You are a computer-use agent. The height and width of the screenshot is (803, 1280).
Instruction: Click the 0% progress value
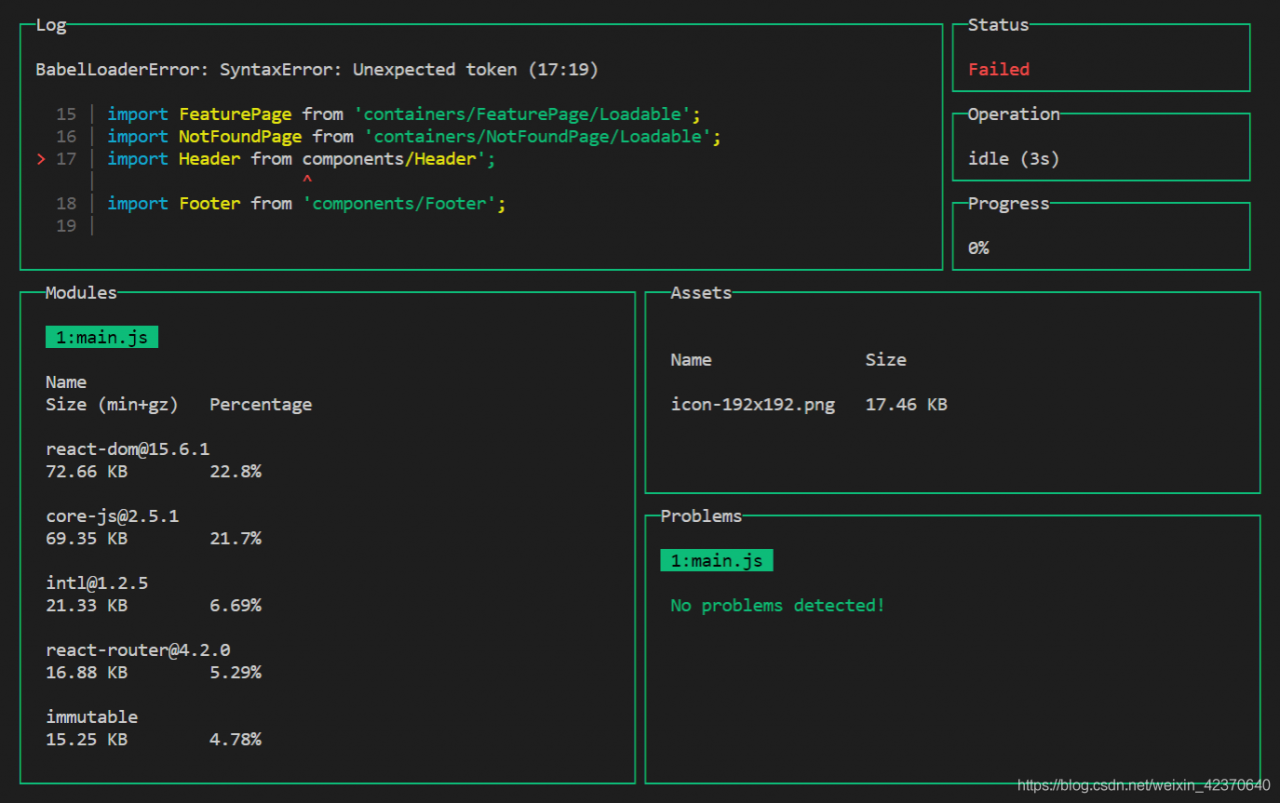(x=978, y=248)
